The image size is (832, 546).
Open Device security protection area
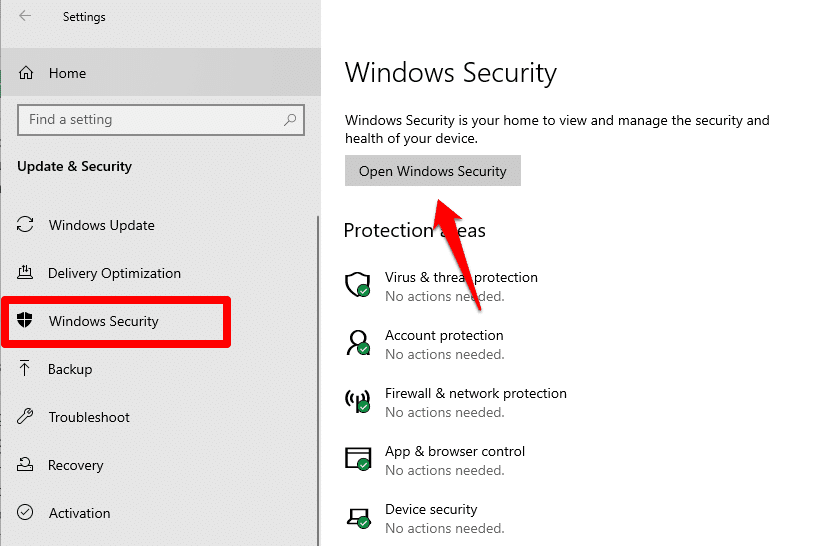pos(431,509)
